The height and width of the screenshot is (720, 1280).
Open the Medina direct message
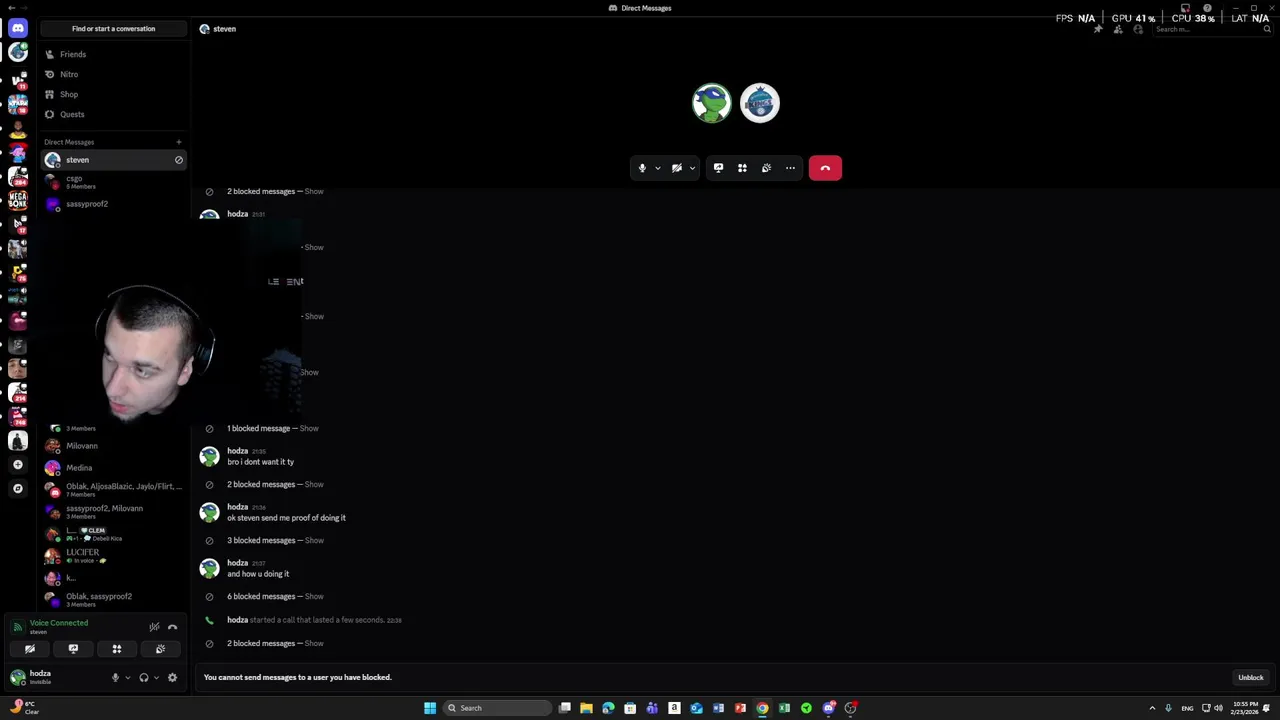113,468
